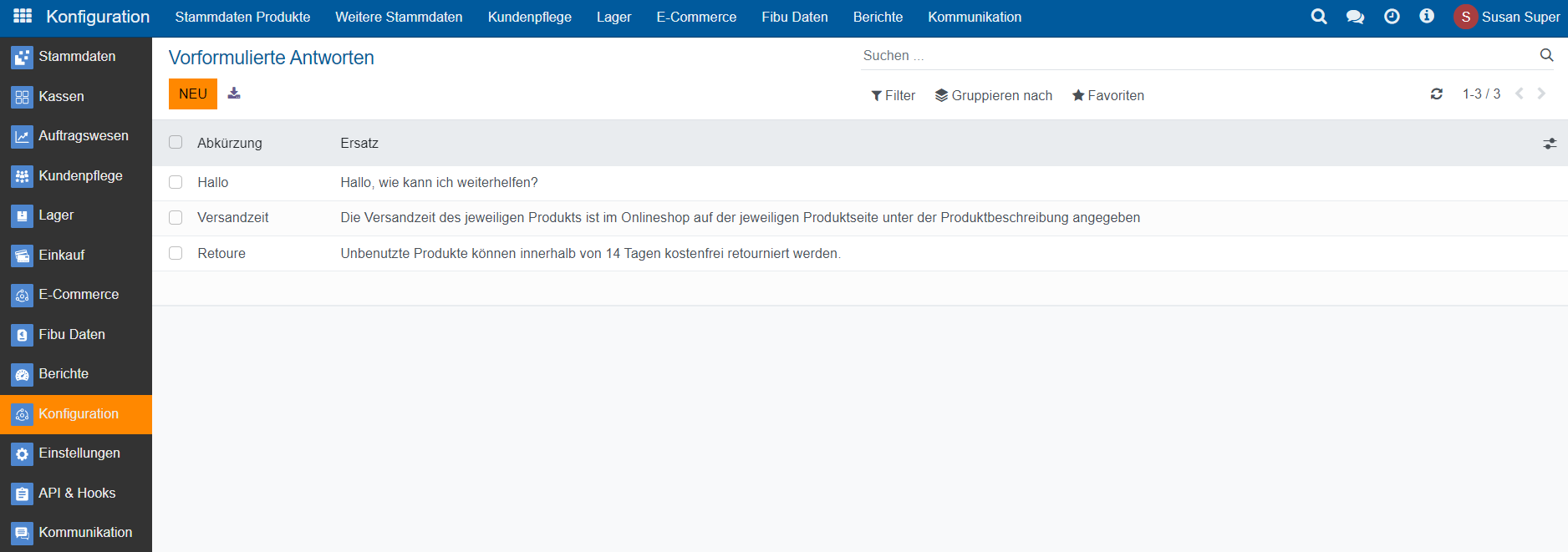Click the magnifier icon in top bar
Image resolution: width=1568 pixels, height=552 pixels.
[1319, 17]
